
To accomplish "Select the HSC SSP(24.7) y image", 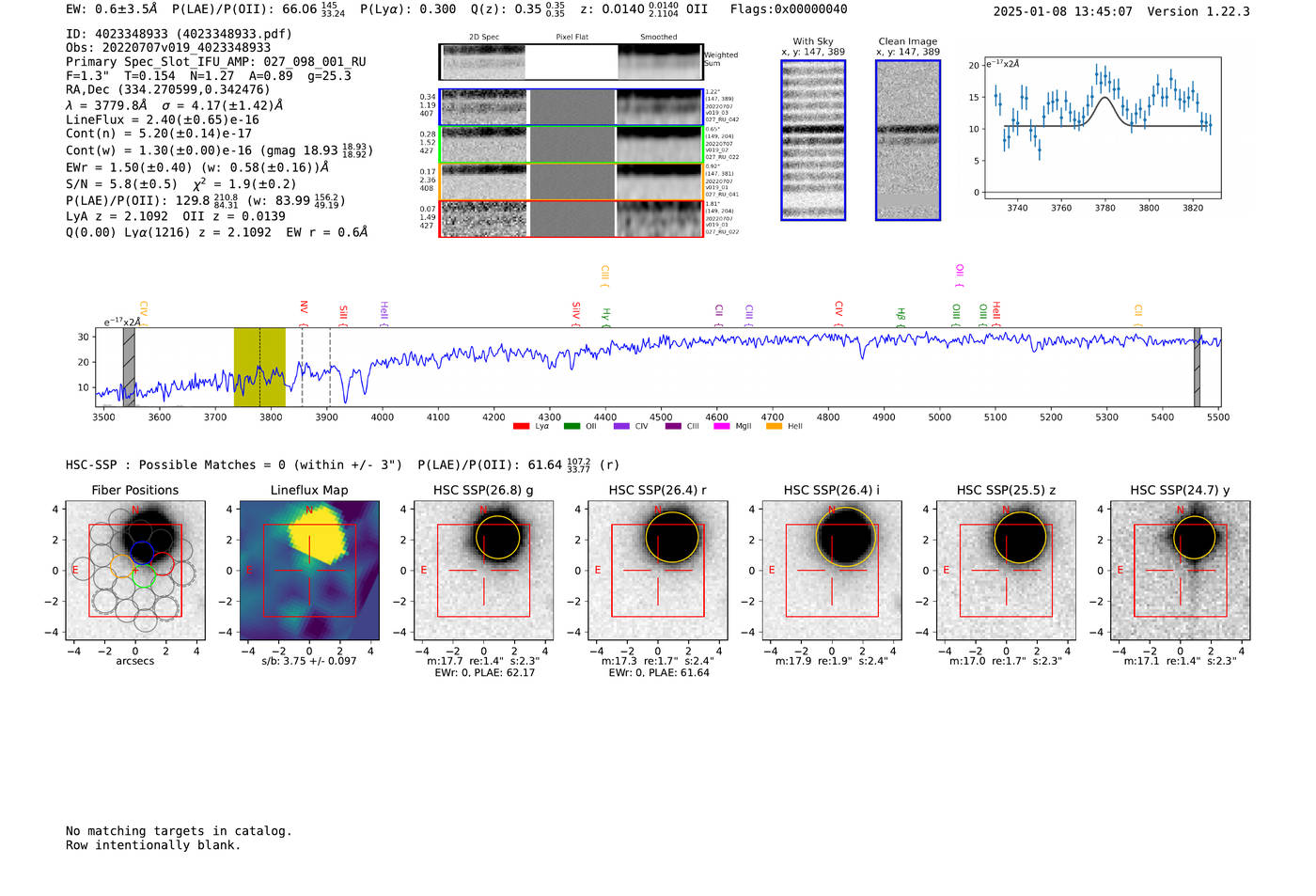I will 1181,570.
